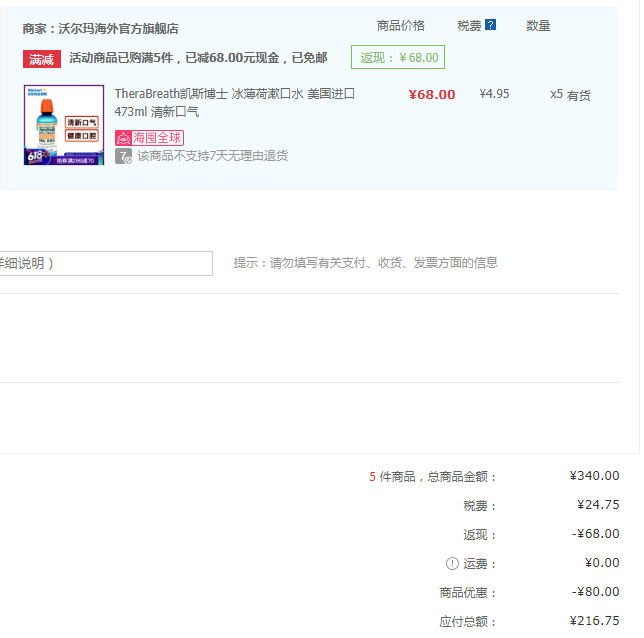Screen dimensions: 644x638
Task: Click the shipping value ¥0.00
Action: [x=602, y=563]
